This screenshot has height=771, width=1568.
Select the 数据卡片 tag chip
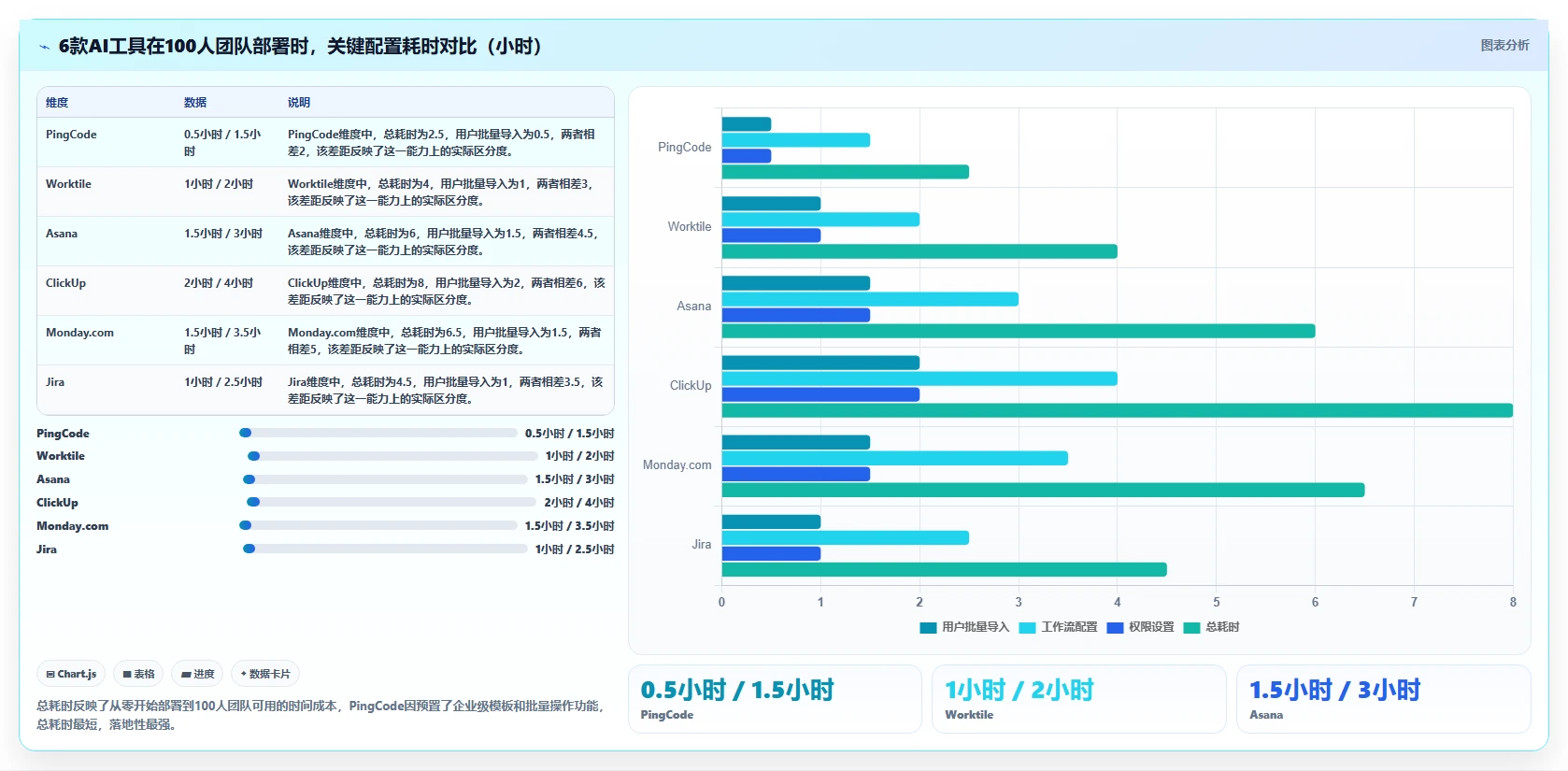coord(265,674)
